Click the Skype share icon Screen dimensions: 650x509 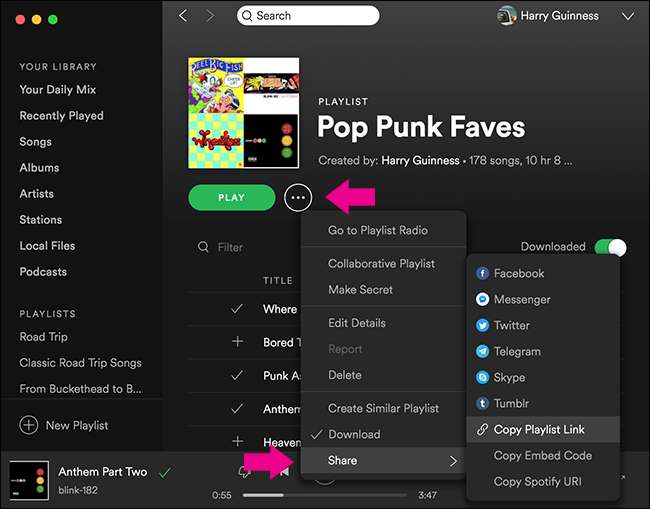coord(483,377)
